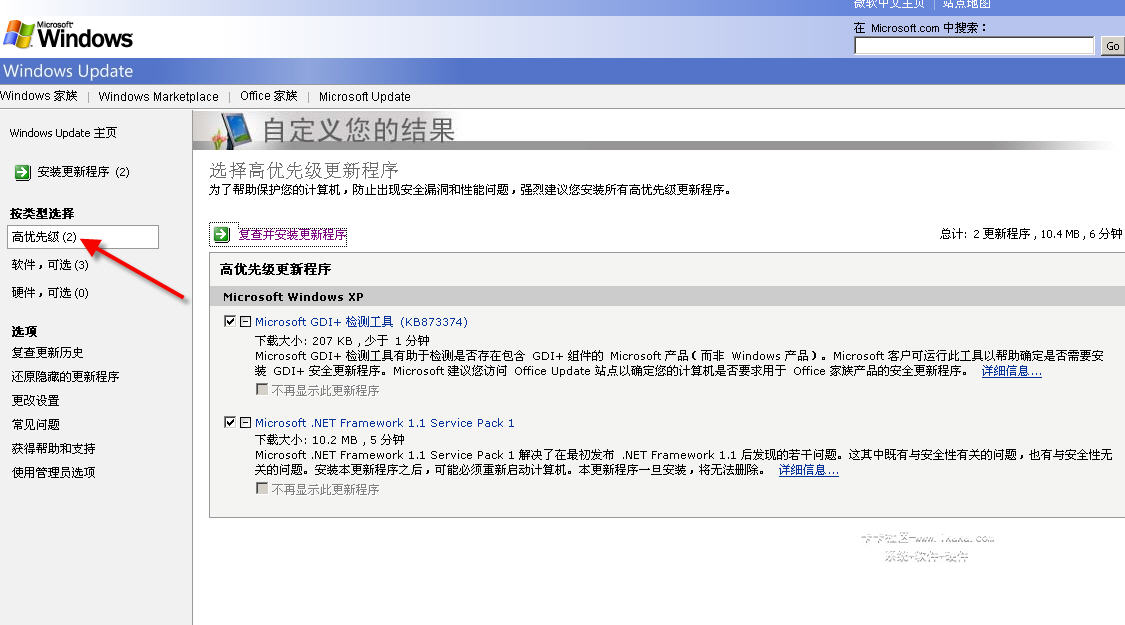
Task: Click the header graphic beside 自定义您的结果
Action: coord(231,131)
